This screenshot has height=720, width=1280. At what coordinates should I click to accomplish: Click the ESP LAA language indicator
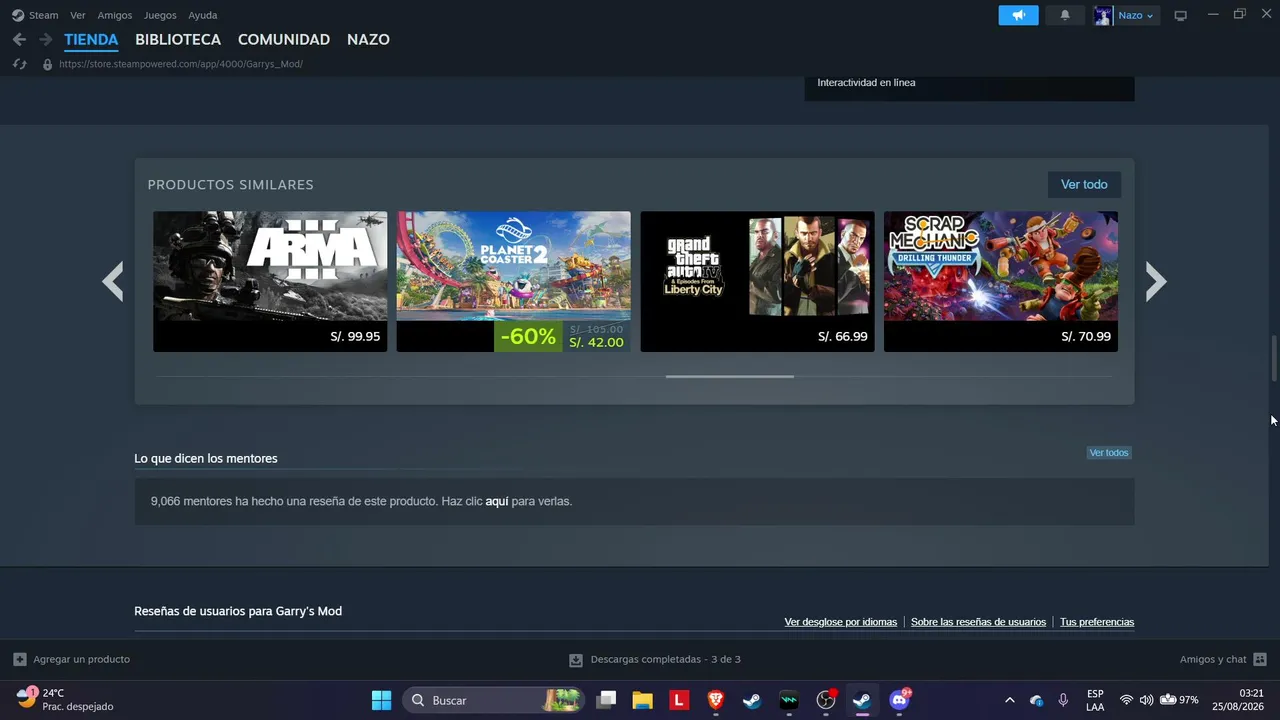click(1095, 700)
